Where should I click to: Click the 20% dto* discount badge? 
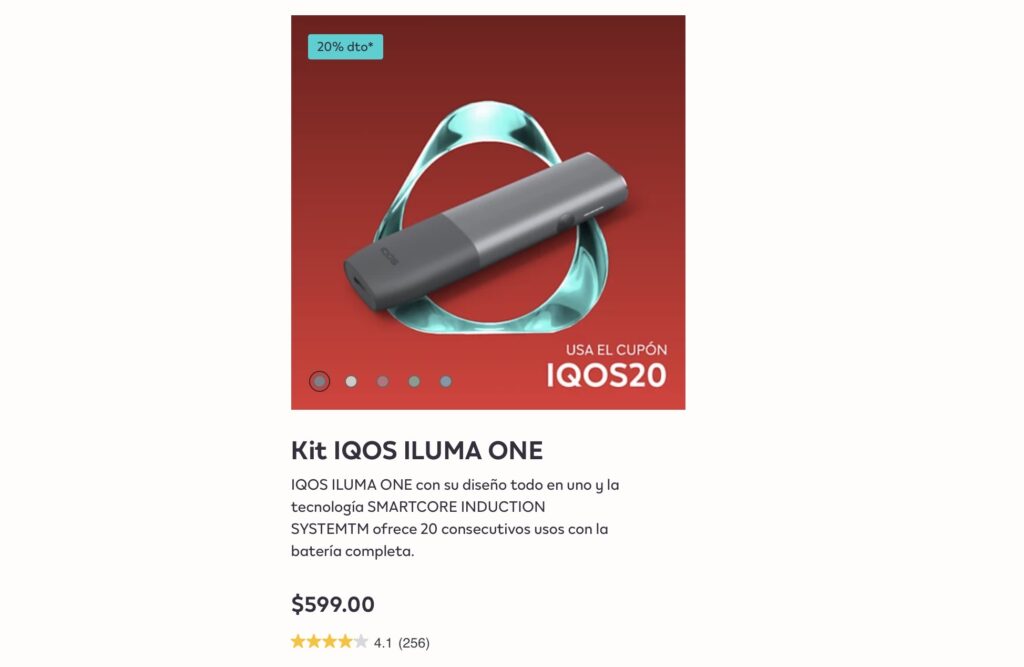pos(345,47)
